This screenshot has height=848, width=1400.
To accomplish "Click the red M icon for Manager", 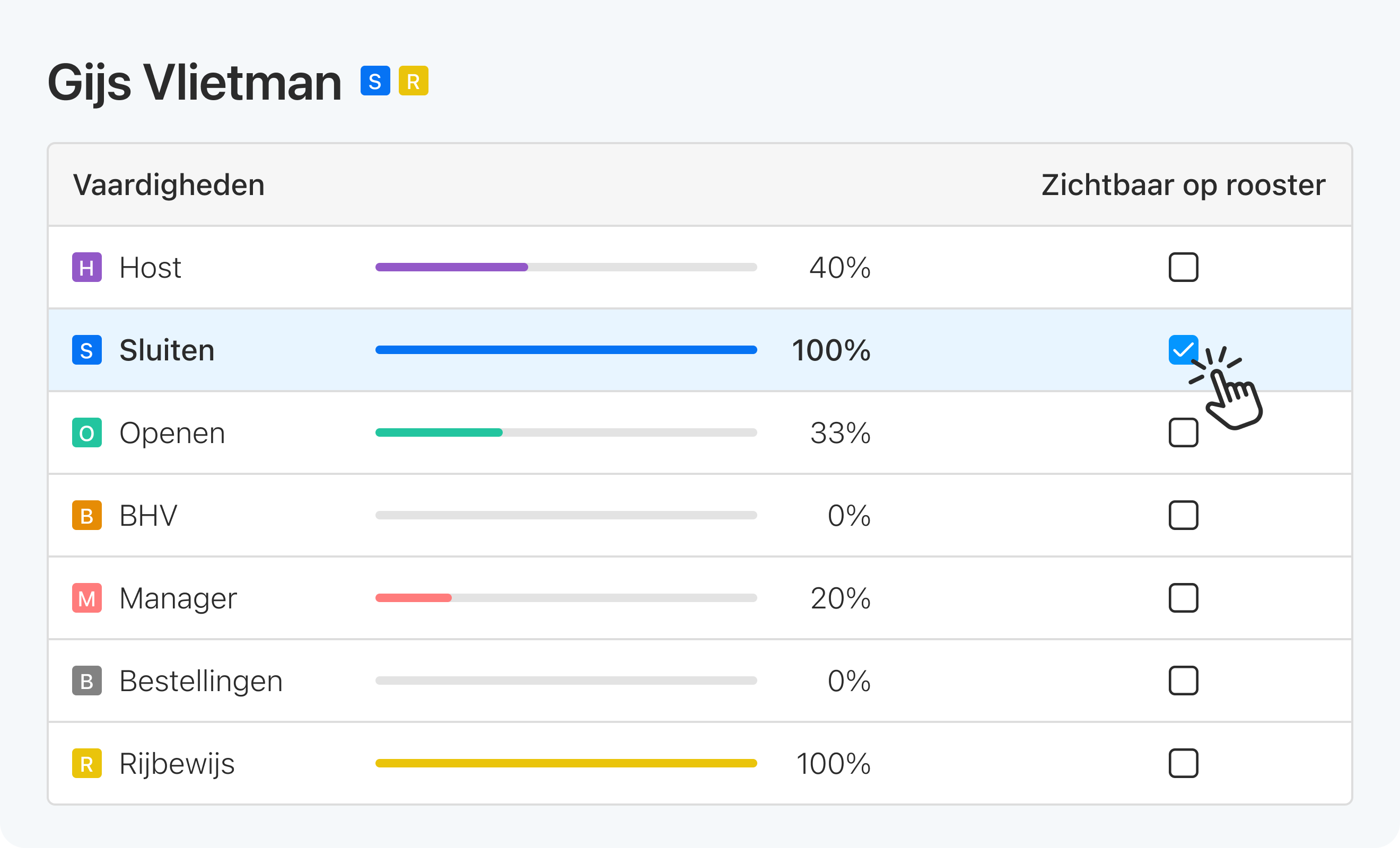I will coord(86,598).
